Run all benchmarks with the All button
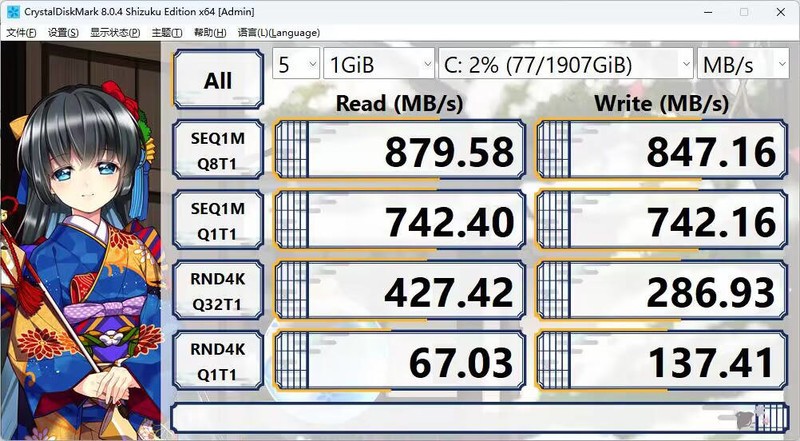The height and width of the screenshot is (441, 800). tap(218, 80)
